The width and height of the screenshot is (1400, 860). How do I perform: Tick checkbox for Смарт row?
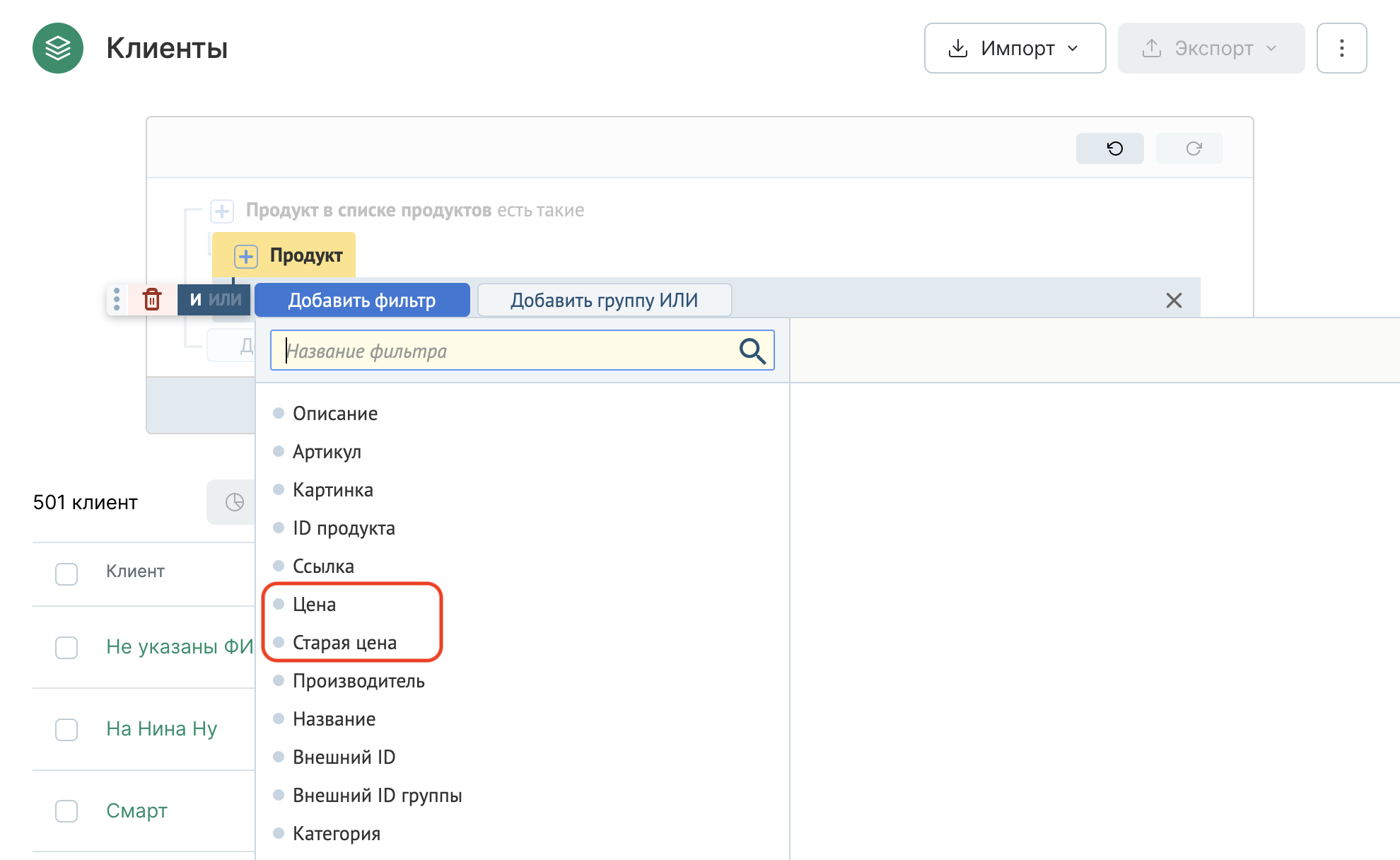tap(66, 810)
